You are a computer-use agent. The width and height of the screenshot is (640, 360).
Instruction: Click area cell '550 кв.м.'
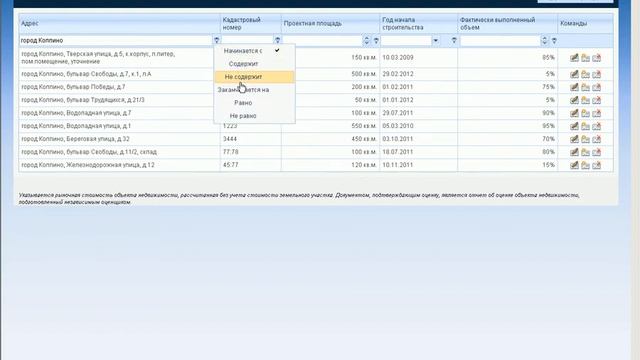(364, 126)
